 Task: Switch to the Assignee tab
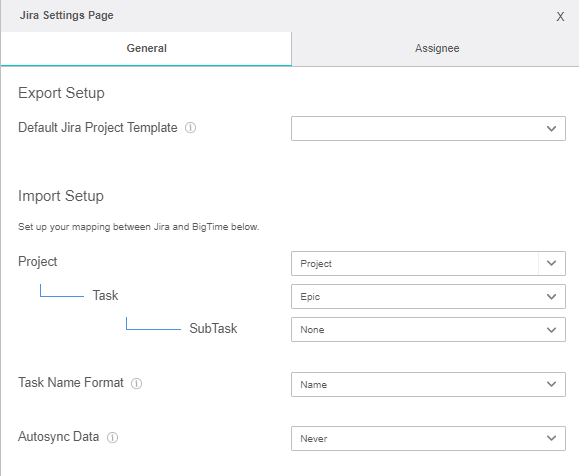tap(436, 49)
